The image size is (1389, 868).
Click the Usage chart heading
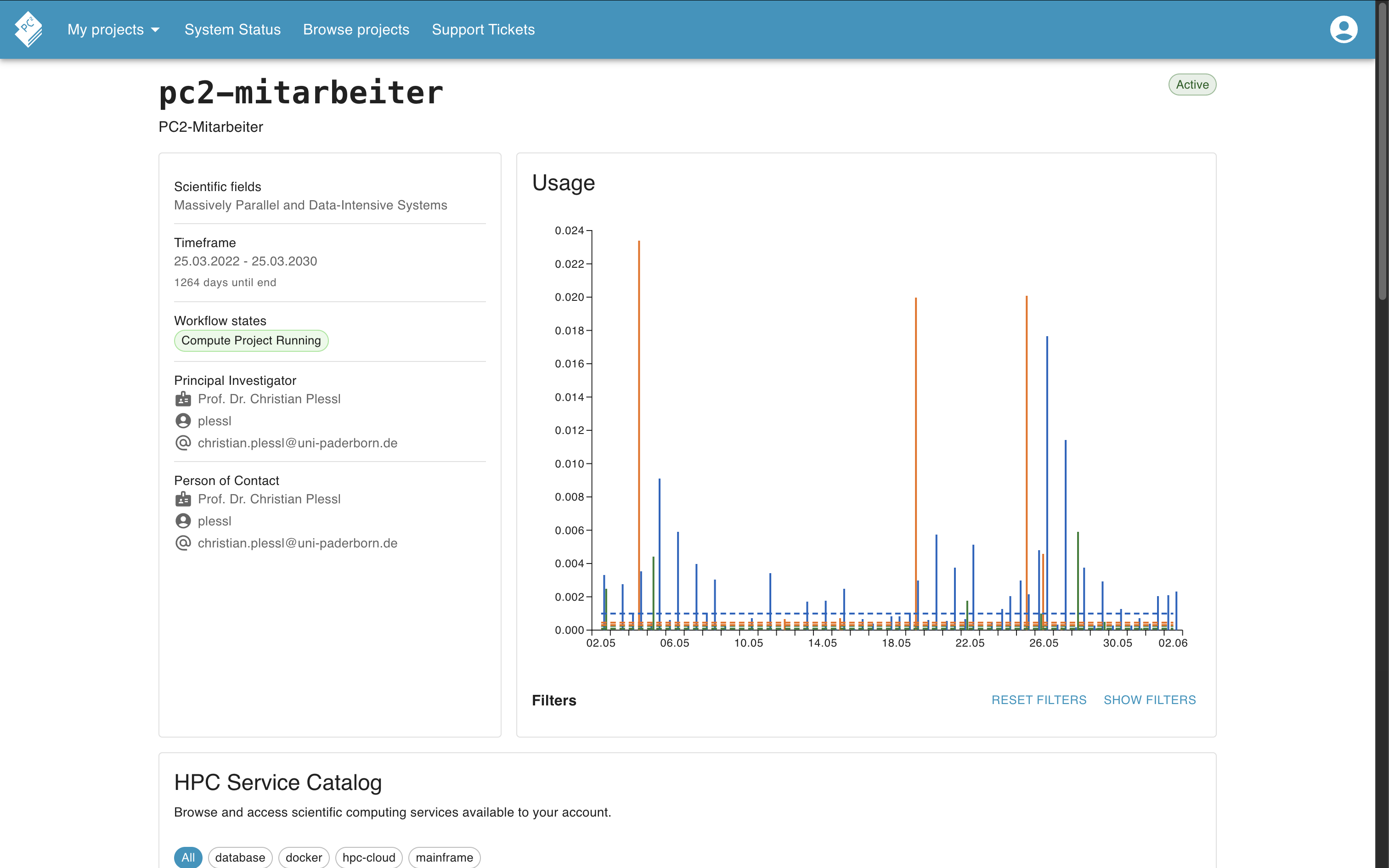click(563, 183)
